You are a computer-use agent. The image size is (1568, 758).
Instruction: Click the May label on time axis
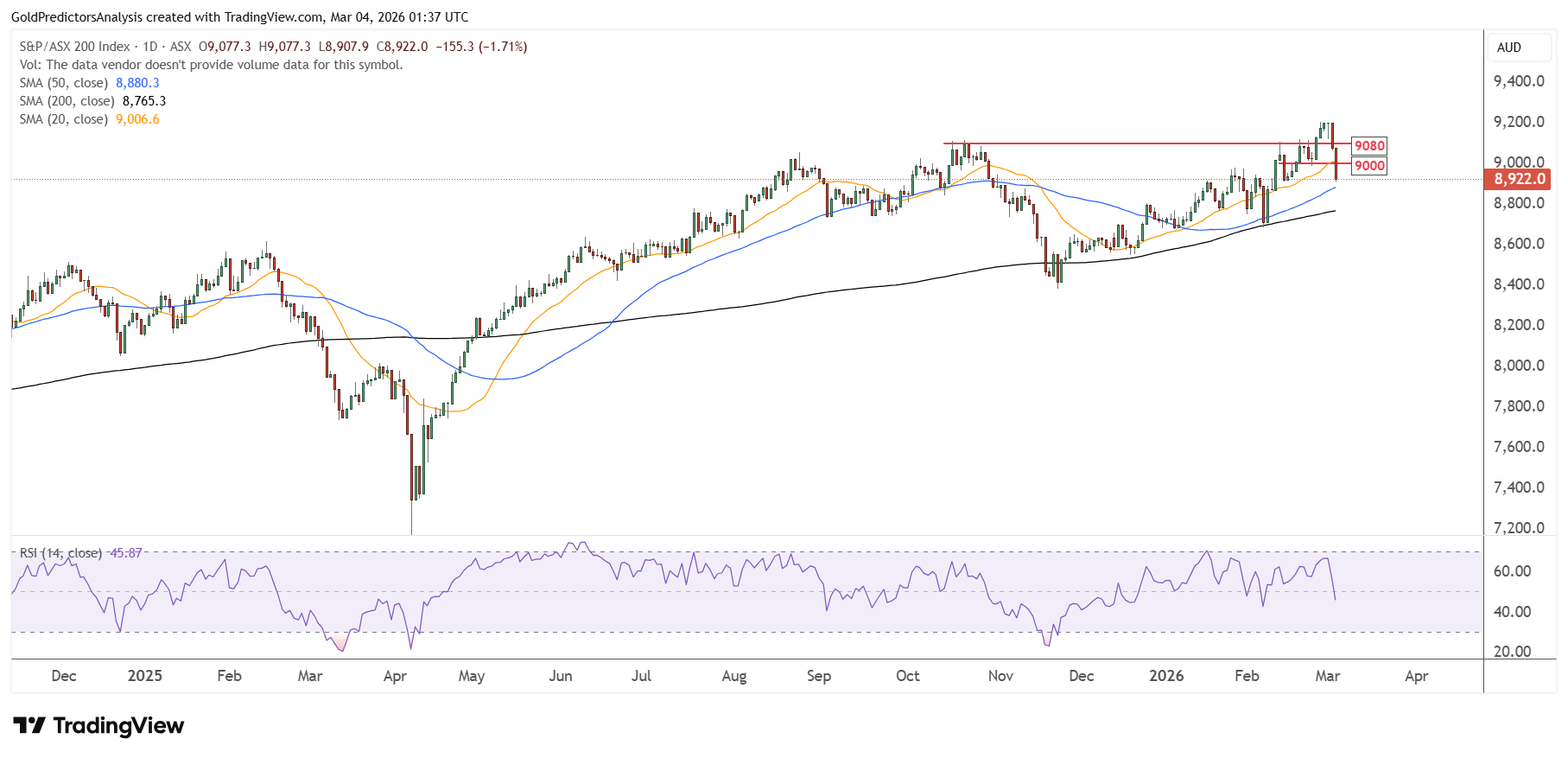472,676
